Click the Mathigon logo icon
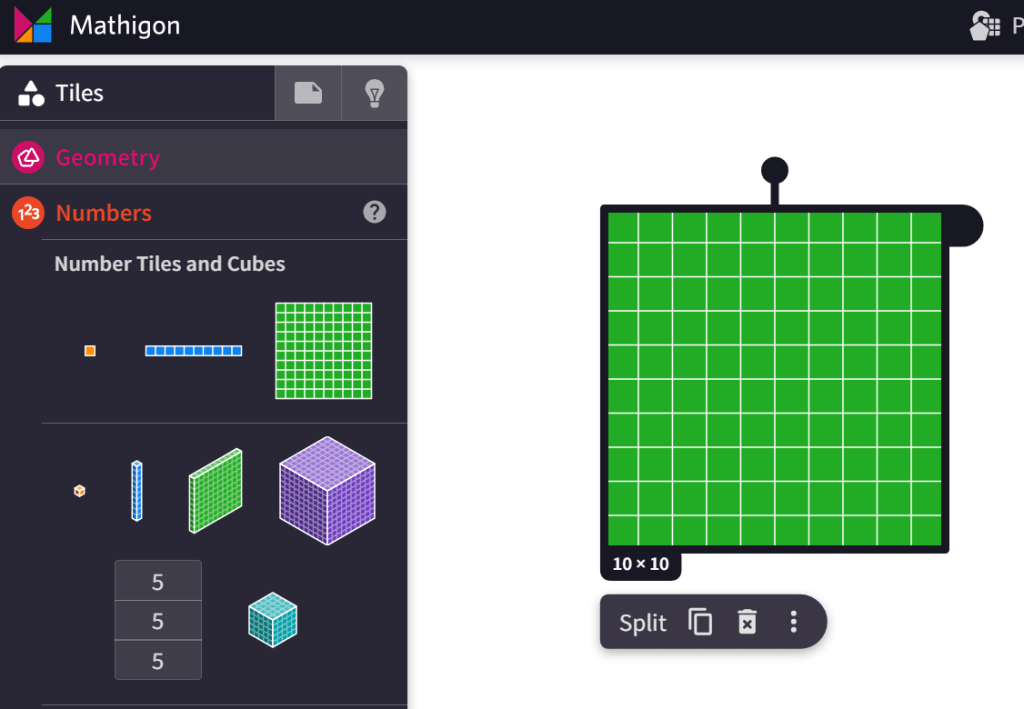1024x709 pixels. 33,25
